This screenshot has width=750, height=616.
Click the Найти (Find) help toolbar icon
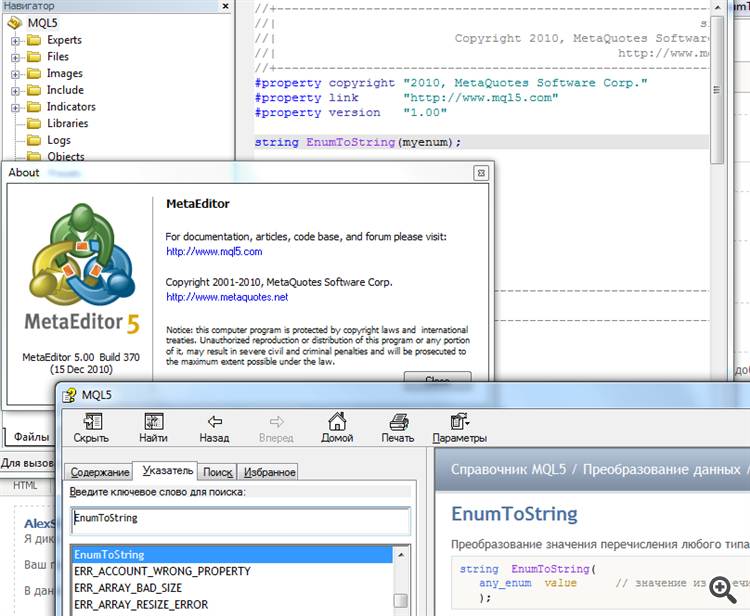(154, 421)
